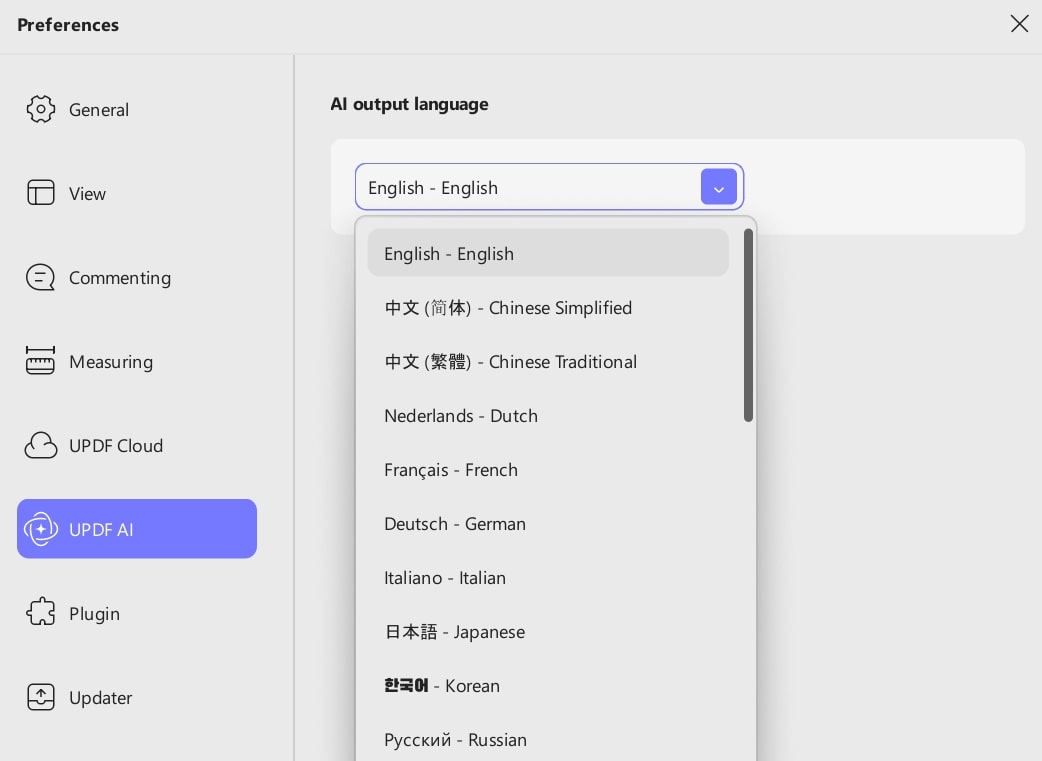The image size is (1042, 761).
Task: Click the language list scrollbar thumb
Action: click(x=748, y=325)
